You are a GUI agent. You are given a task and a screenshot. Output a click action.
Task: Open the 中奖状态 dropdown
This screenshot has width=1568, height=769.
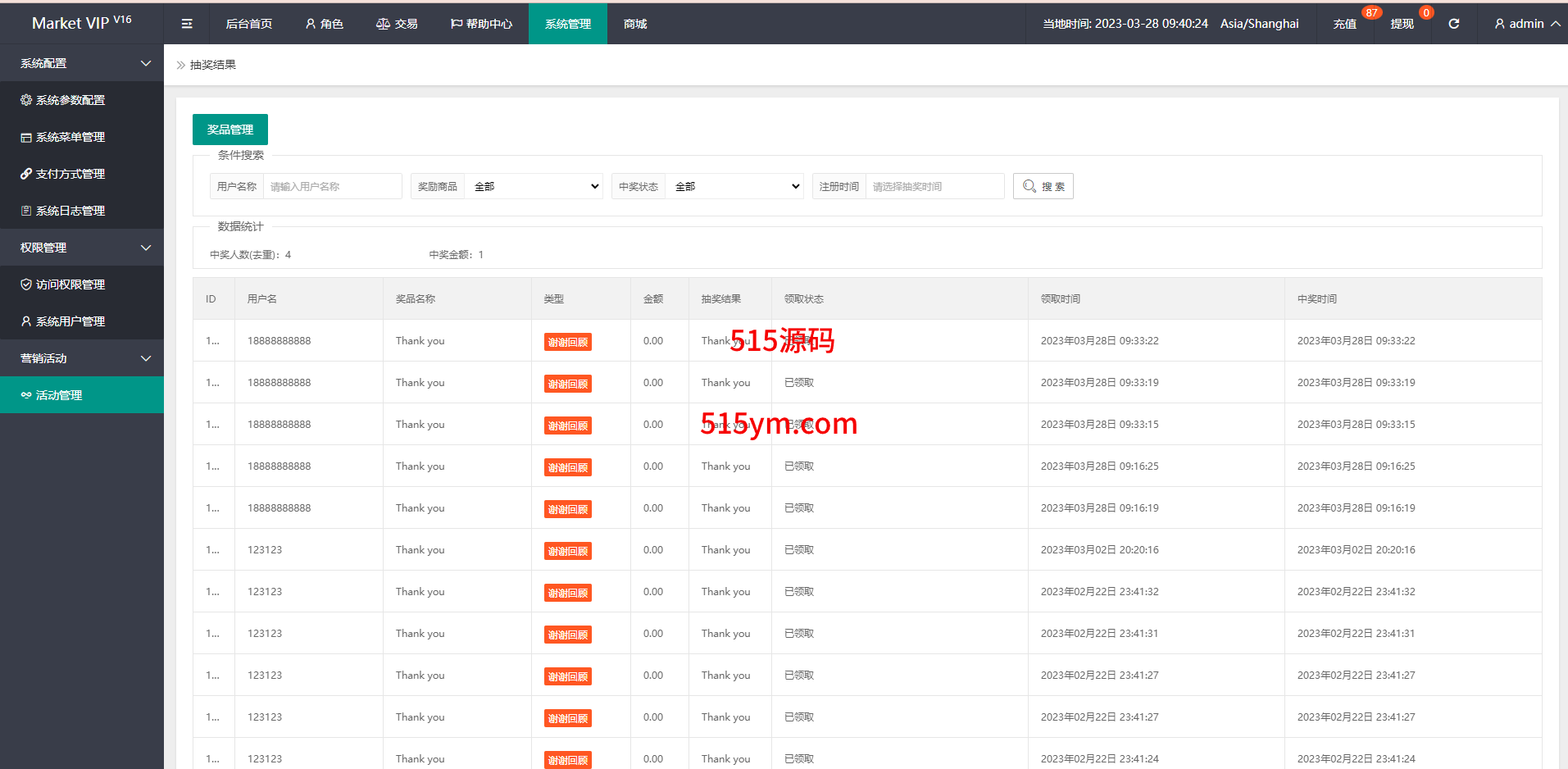[734, 186]
